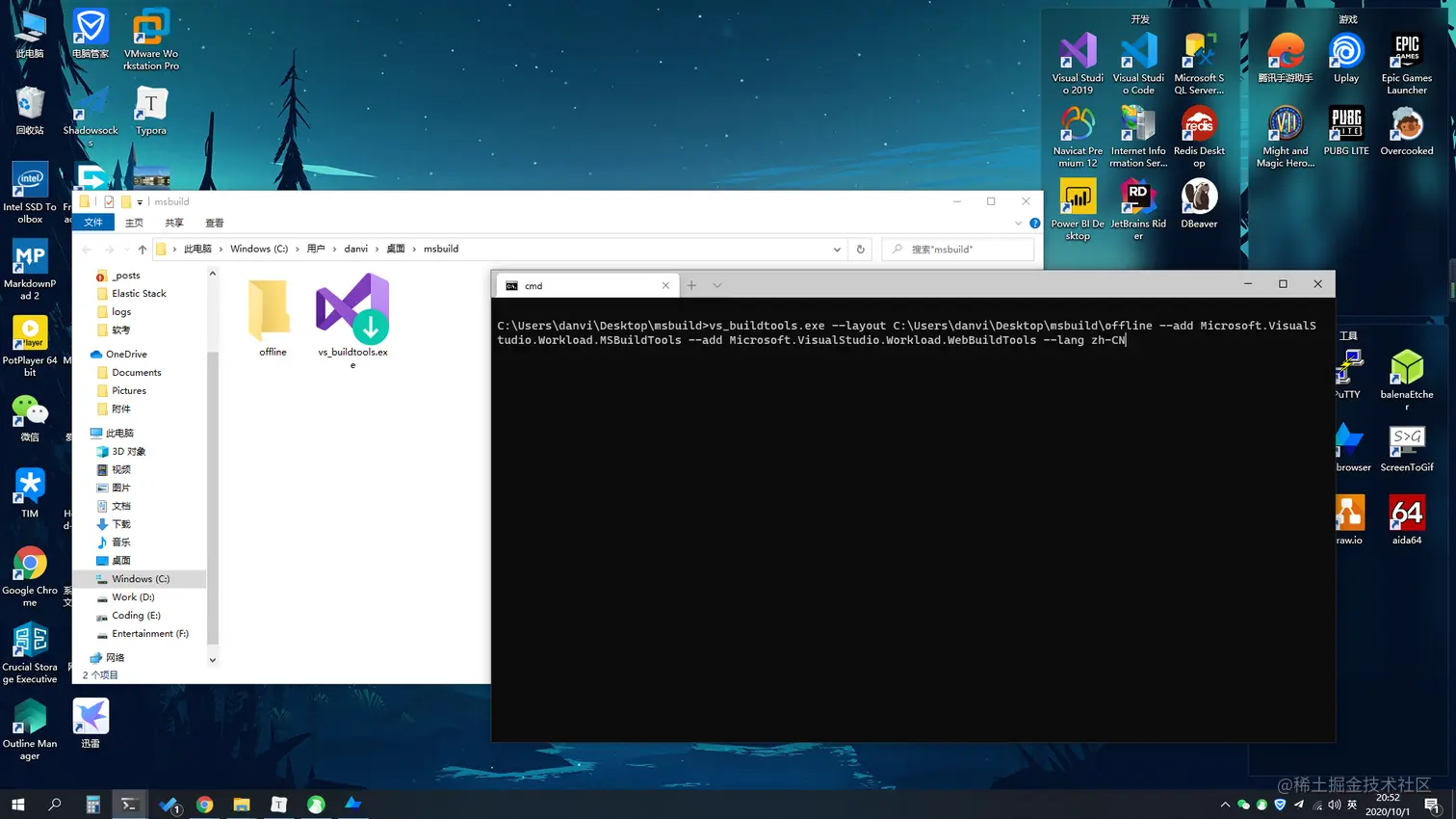The height and width of the screenshot is (819, 1456).
Task: Select Work (D:) in the navigation tree
Action: (133, 597)
